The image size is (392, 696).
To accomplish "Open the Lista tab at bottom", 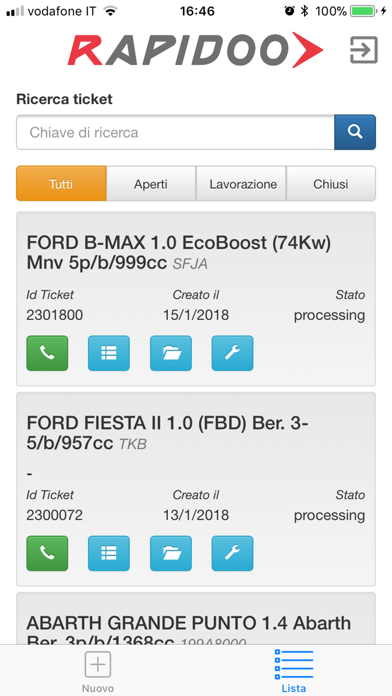I will (x=293, y=671).
